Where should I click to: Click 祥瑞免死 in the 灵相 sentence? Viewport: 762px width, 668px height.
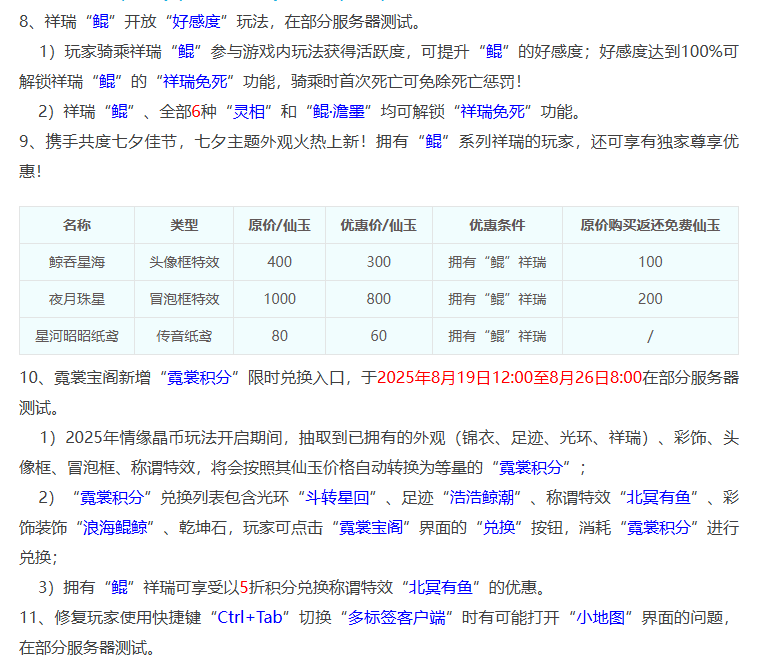[493, 112]
